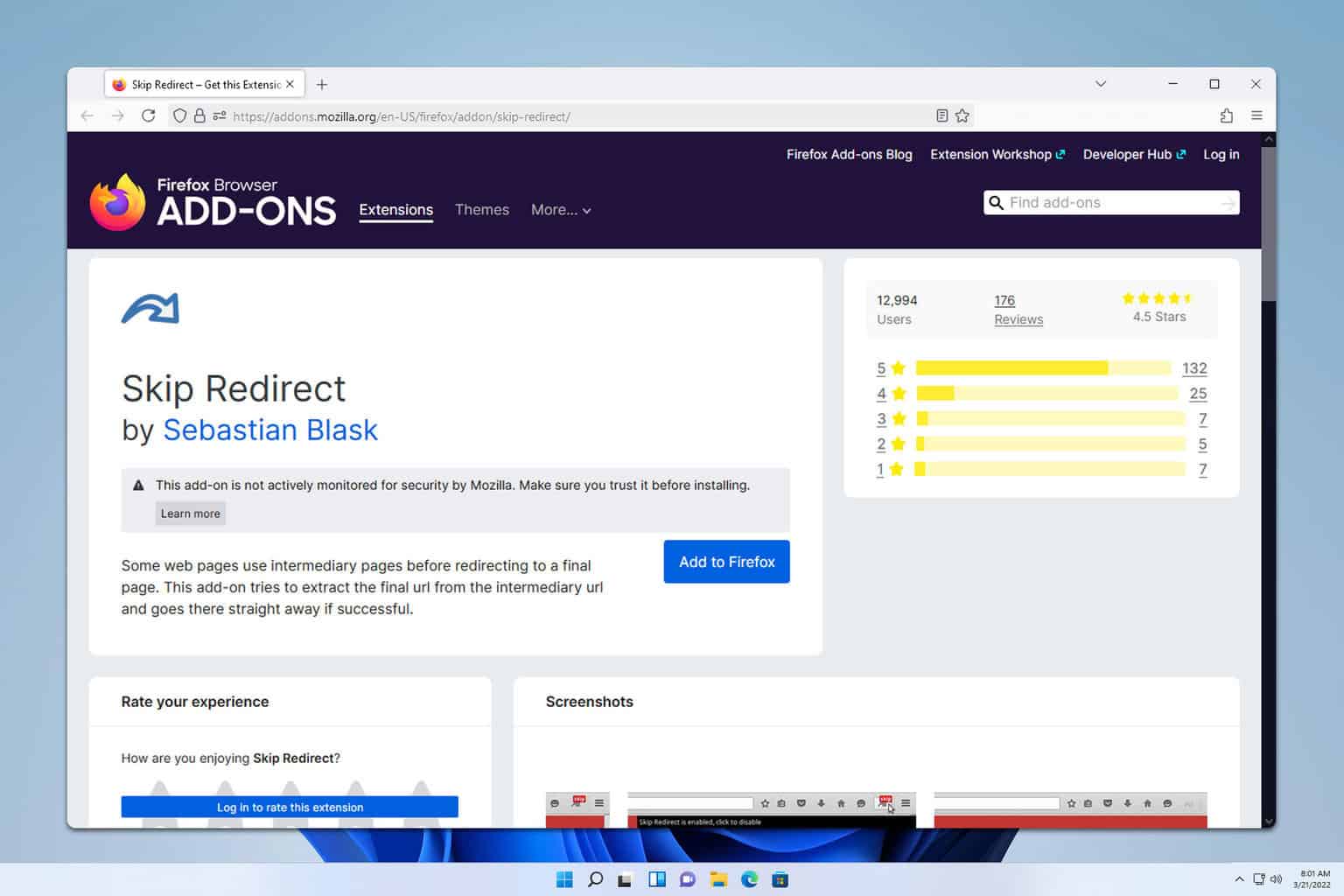
Task: Open the middle screenshot thumbnail
Action: pyautogui.click(x=771, y=810)
